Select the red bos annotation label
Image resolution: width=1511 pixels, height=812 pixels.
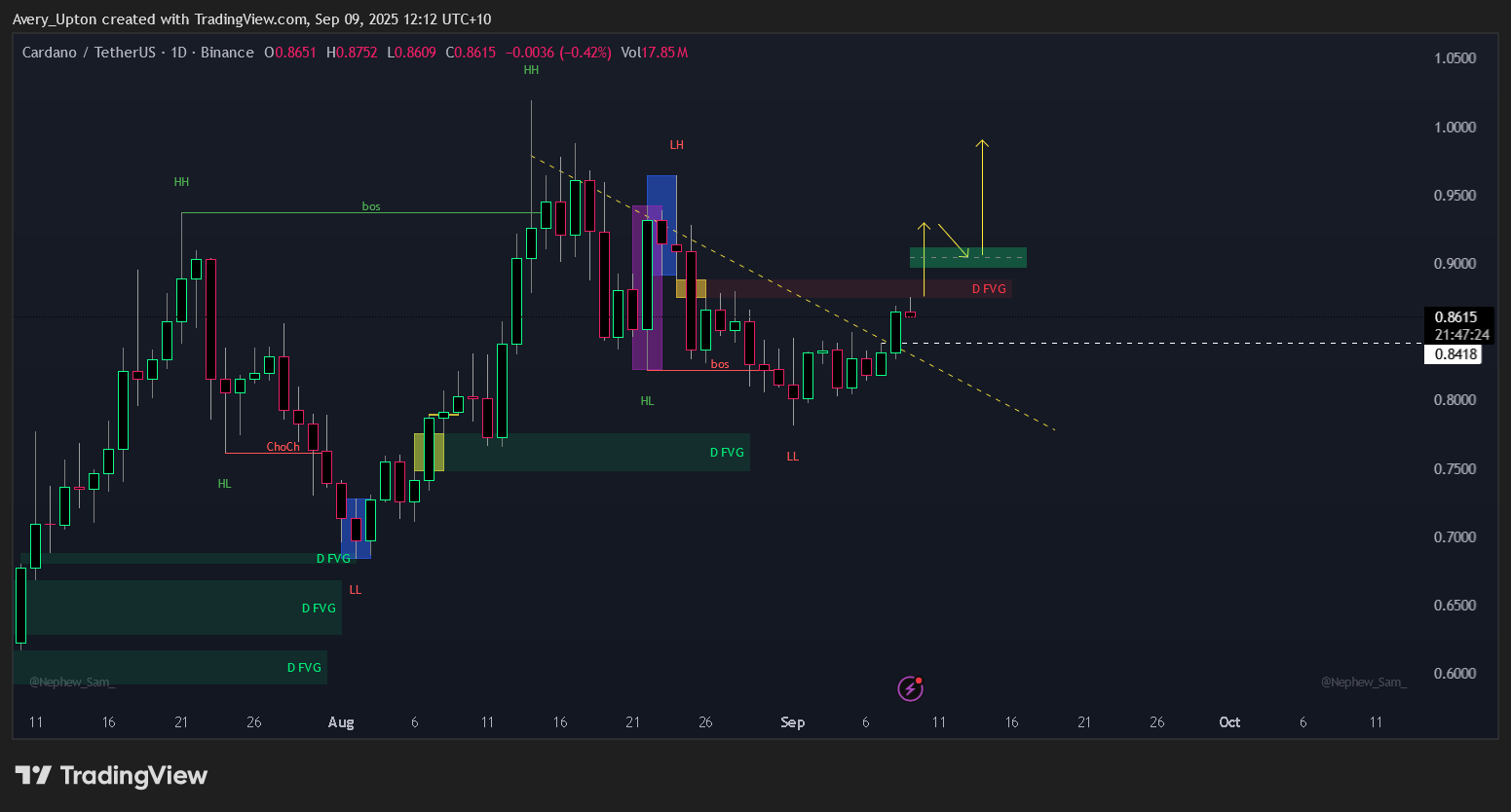click(720, 364)
